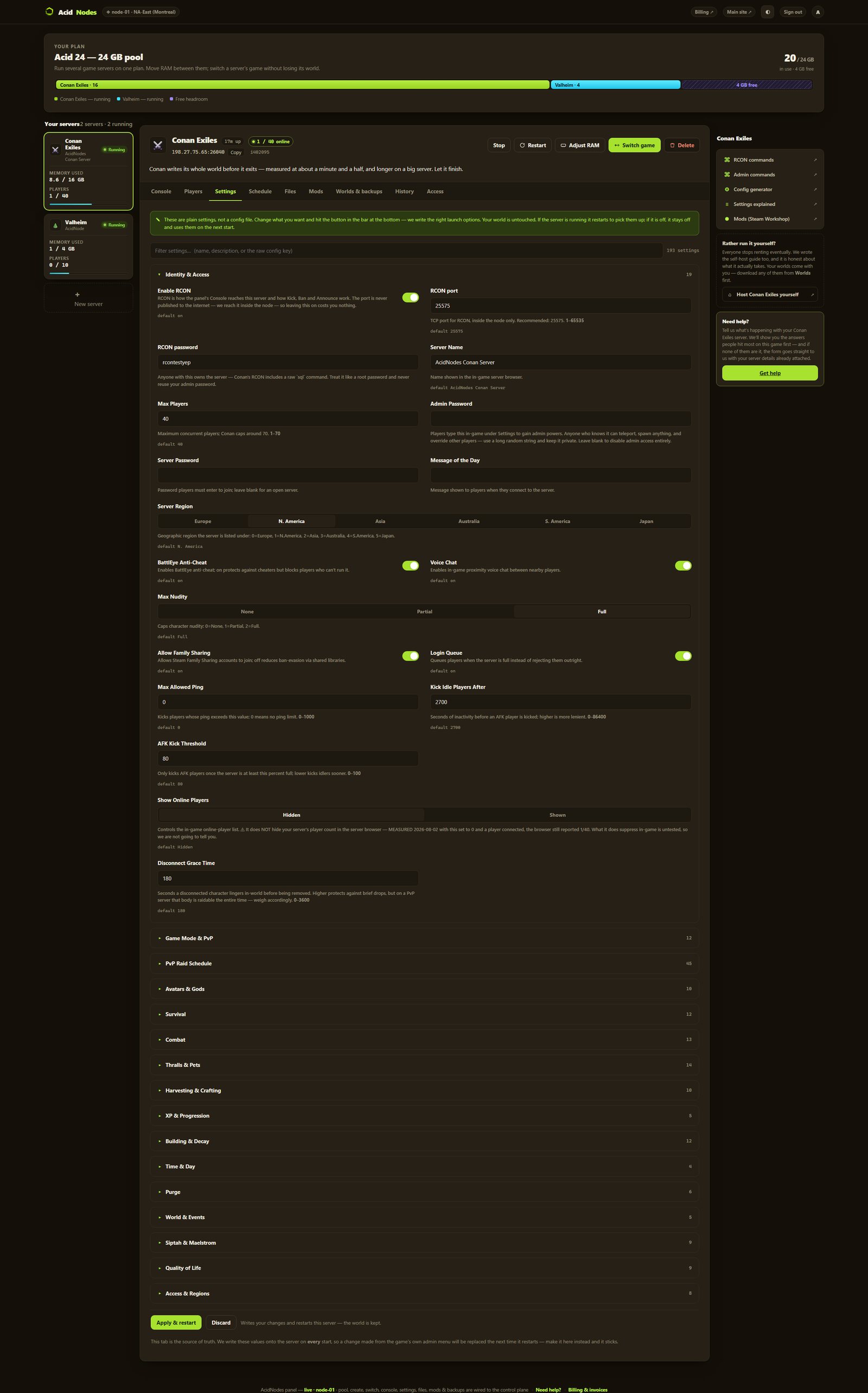Expand the PvP Raid Schedule section

[x=424, y=964]
